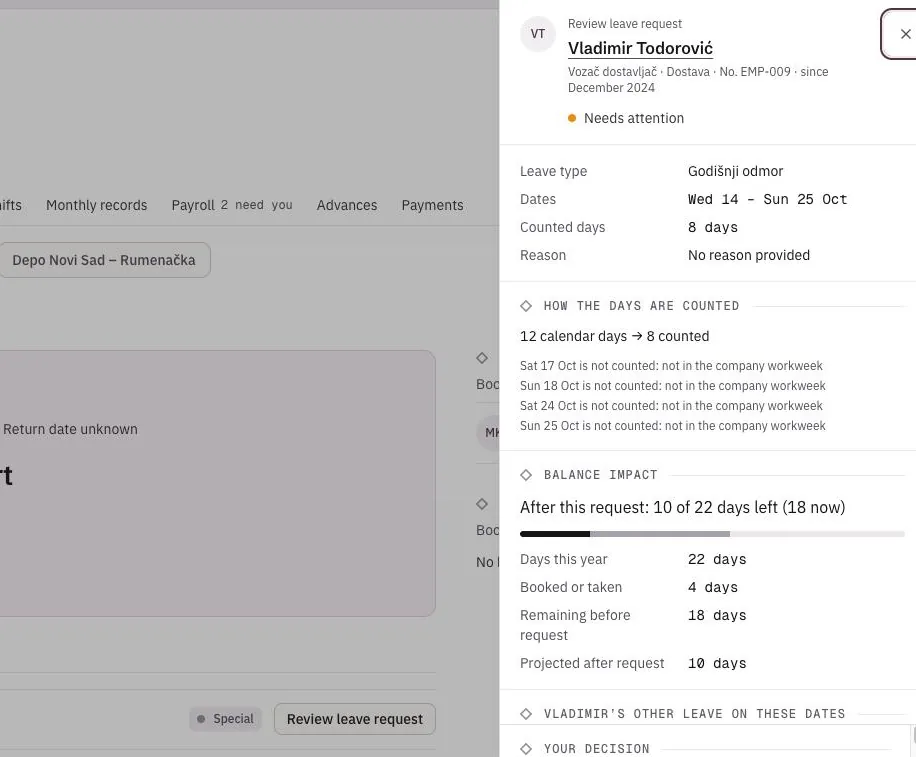Click the leave balance progress bar
This screenshot has width=916, height=757.
(712, 534)
